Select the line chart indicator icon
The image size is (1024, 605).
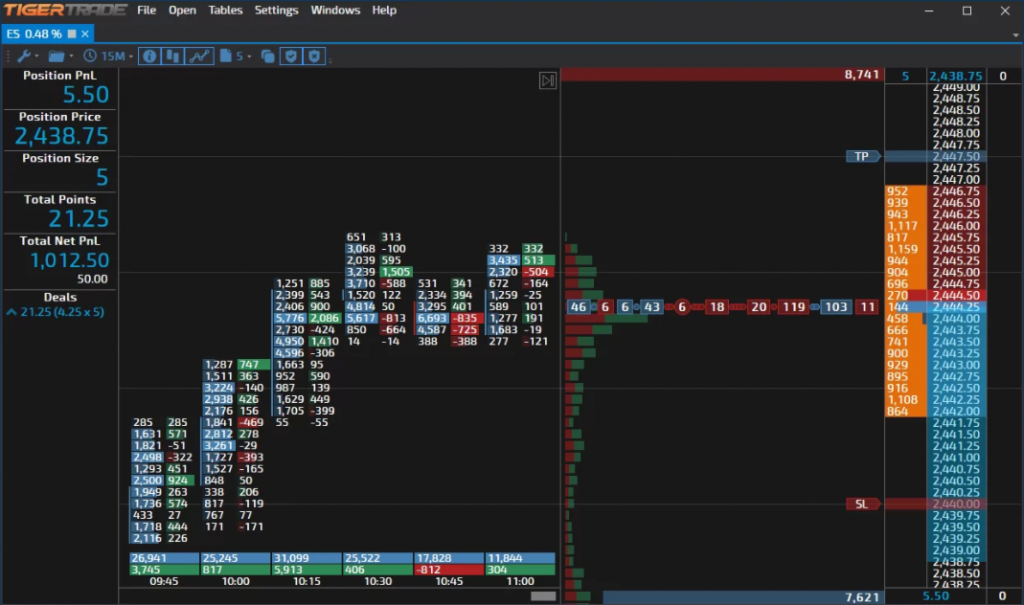coord(199,56)
